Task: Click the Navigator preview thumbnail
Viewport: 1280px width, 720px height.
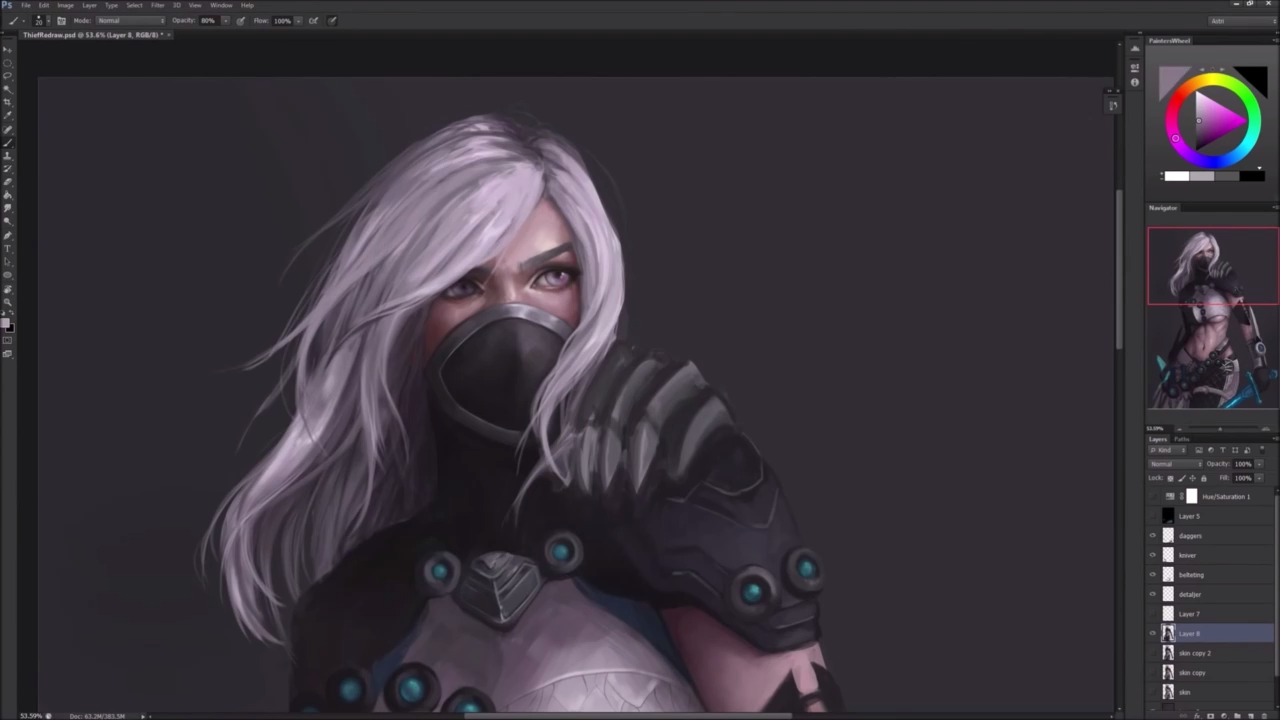Action: tap(1212, 318)
